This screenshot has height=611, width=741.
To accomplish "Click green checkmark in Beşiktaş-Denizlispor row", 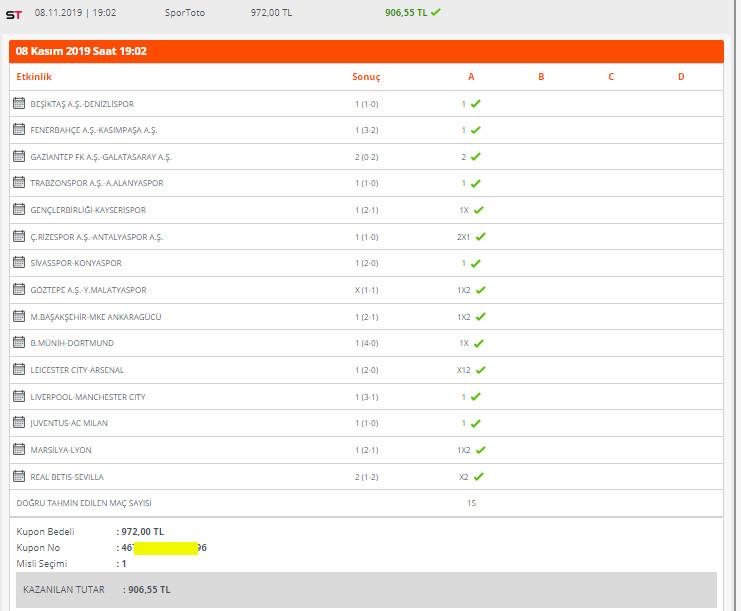I will [x=476, y=103].
